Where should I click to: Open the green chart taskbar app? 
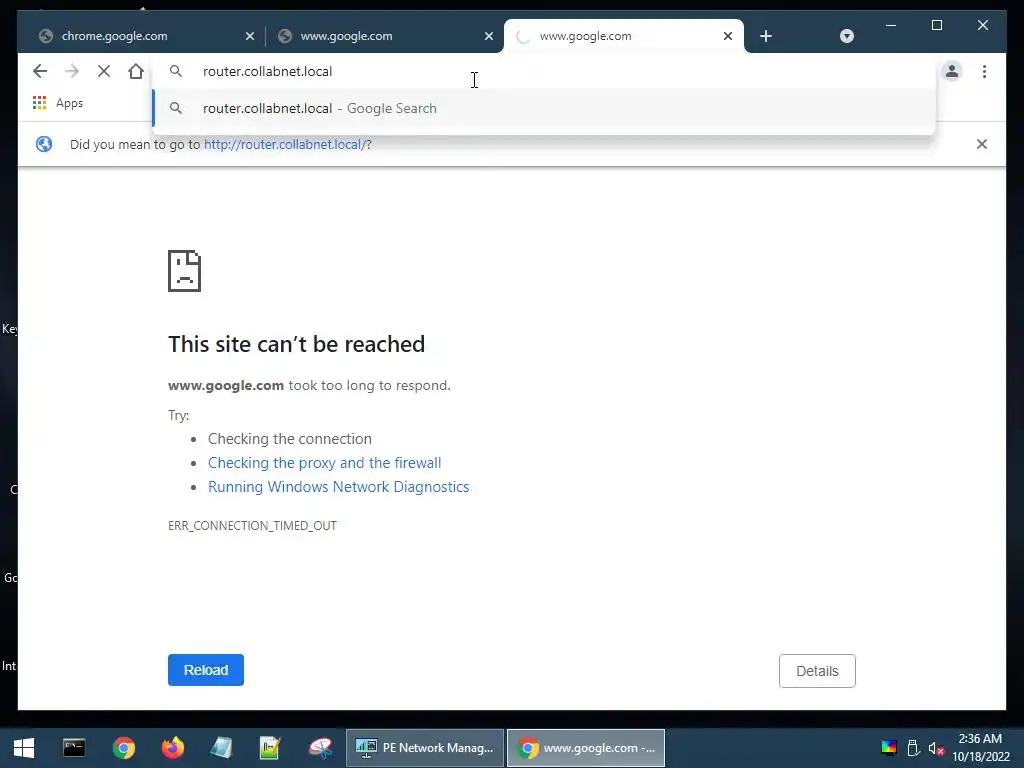270,748
